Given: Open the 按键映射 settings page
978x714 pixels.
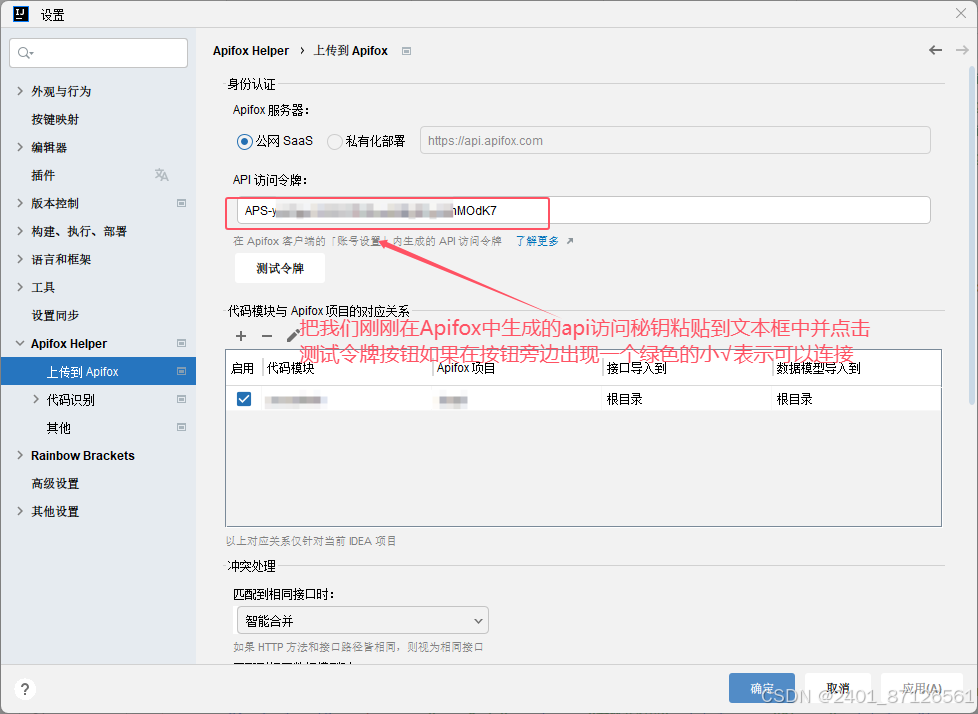Looking at the screenshot, I should [55, 119].
